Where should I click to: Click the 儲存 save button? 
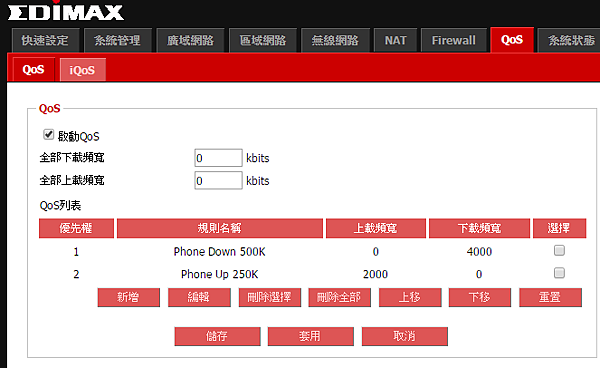[217, 336]
